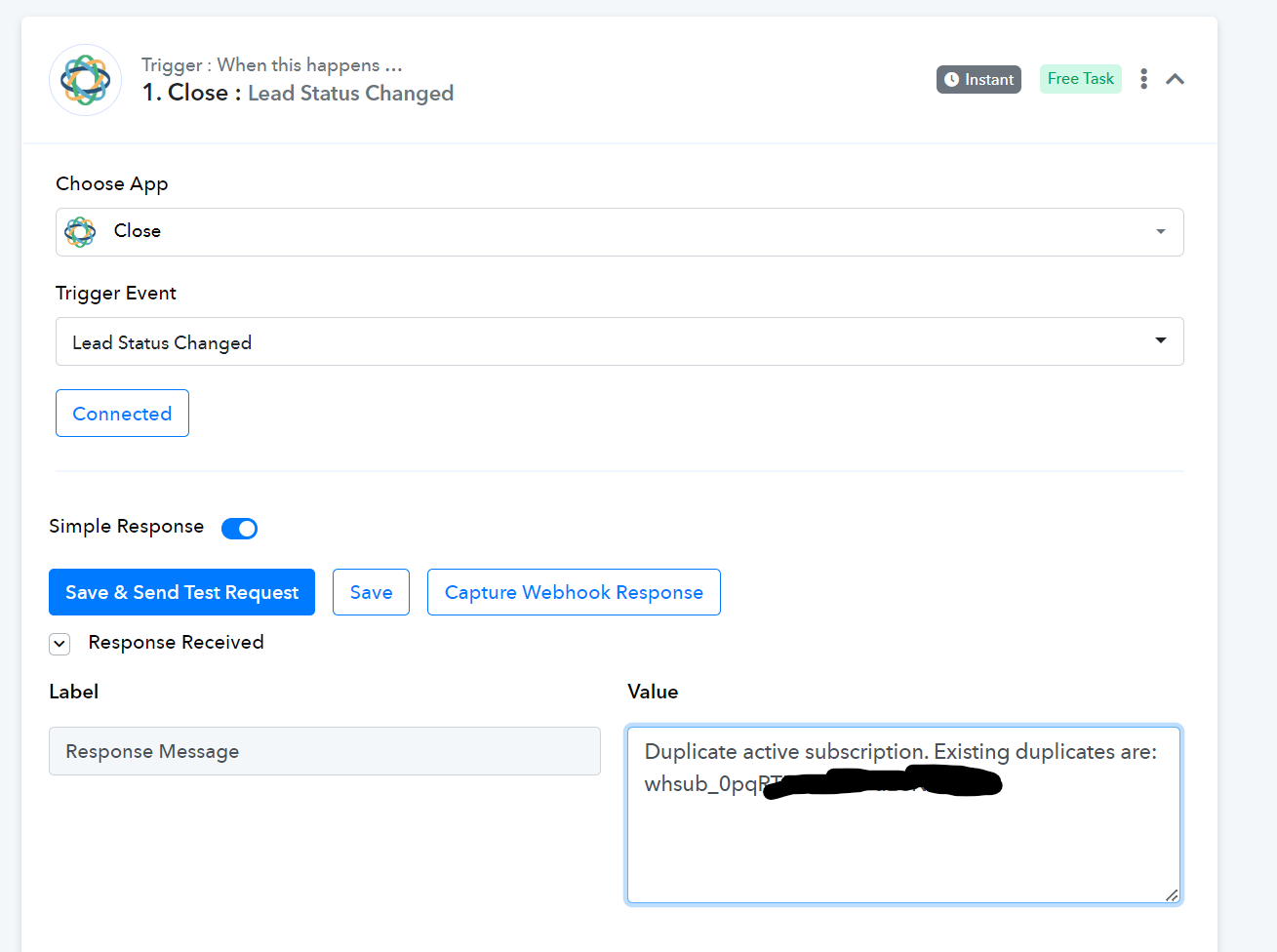This screenshot has height=952, width=1277.
Task: Click the Save button
Action: coord(371,592)
